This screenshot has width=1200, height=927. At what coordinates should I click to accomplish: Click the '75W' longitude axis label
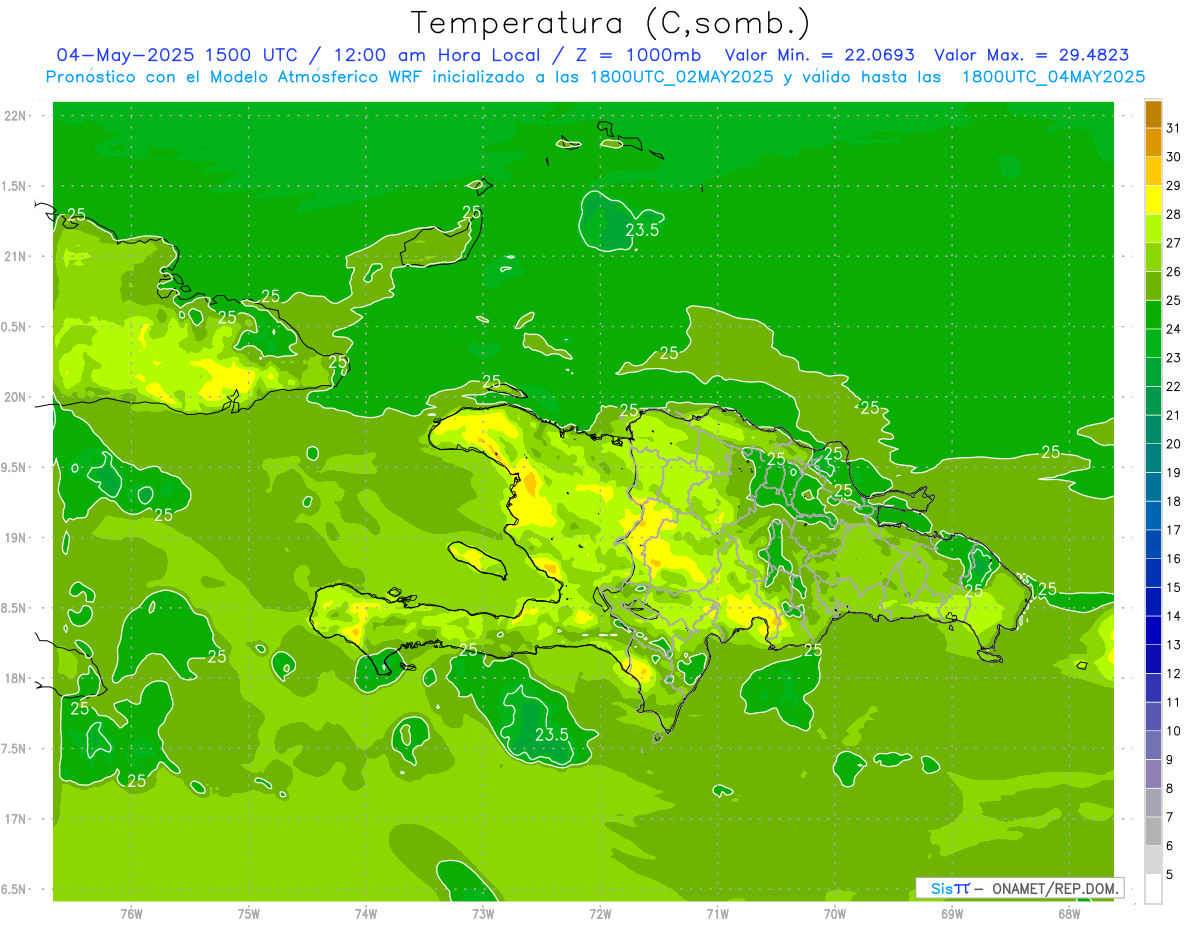249,914
